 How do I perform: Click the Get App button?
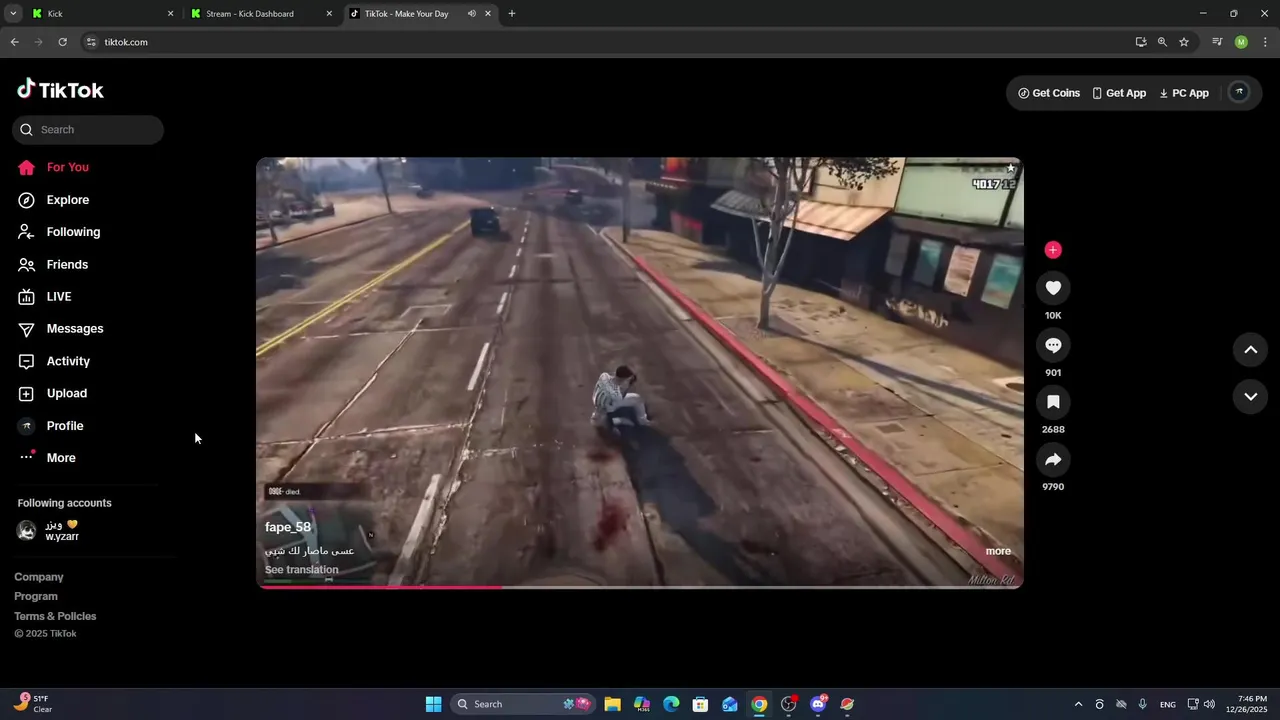1119,93
